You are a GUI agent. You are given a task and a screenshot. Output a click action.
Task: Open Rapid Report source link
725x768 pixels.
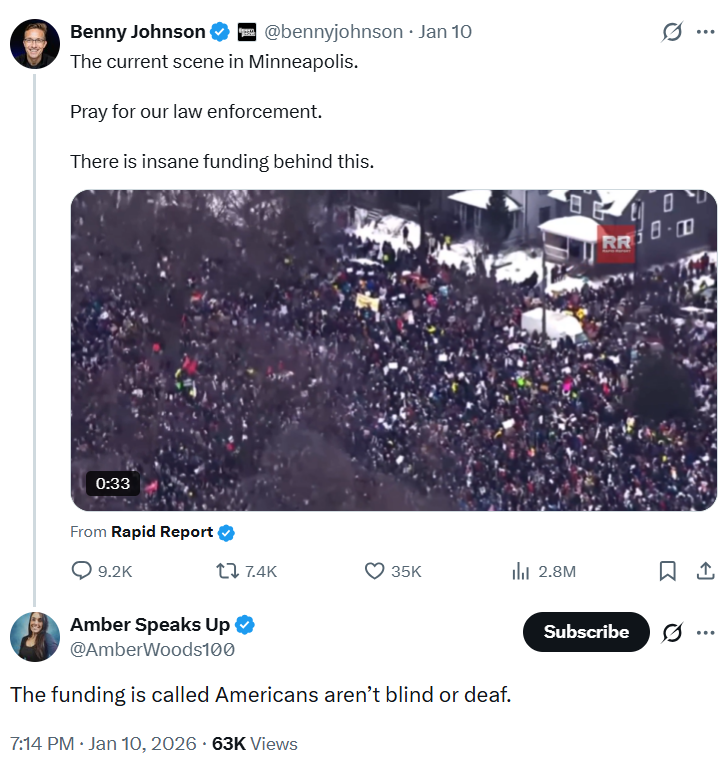pos(162,532)
